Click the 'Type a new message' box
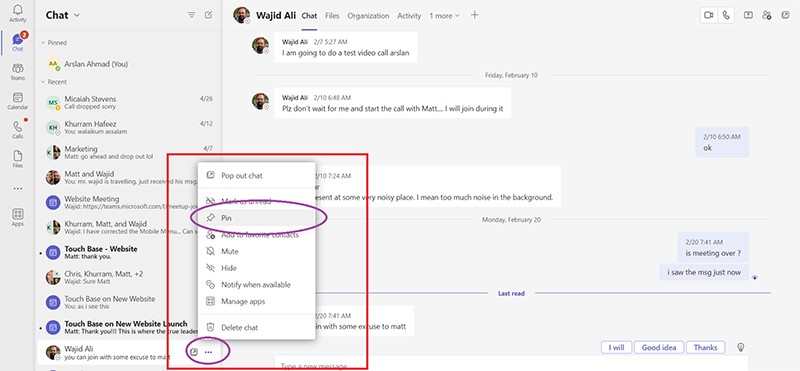Viewport: 800px width, 371px height. pyautogui.click(x=510, y=364)
